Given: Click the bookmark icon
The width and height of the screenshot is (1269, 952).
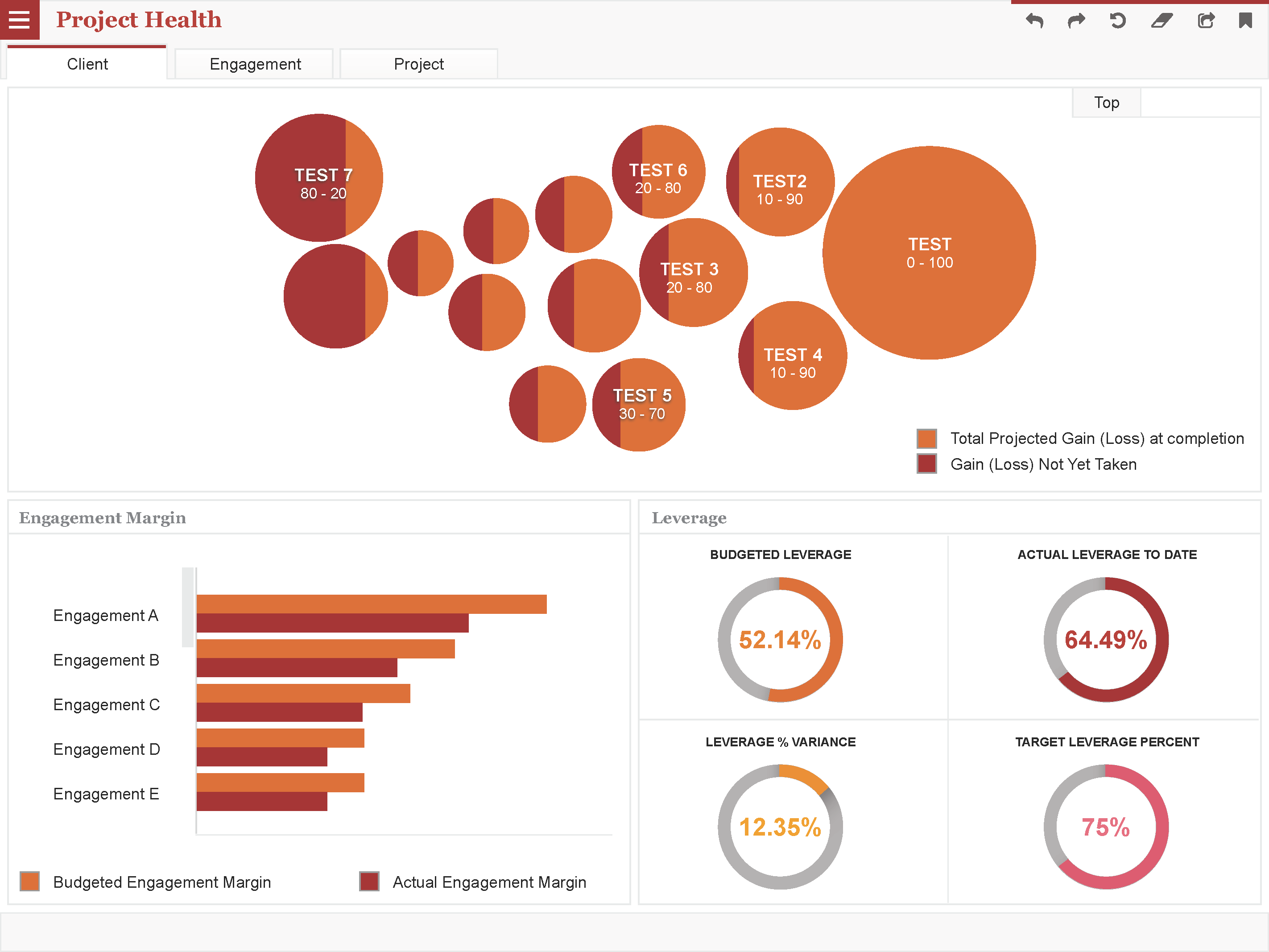Looking at the screenshot, I should pos(1245,21).
